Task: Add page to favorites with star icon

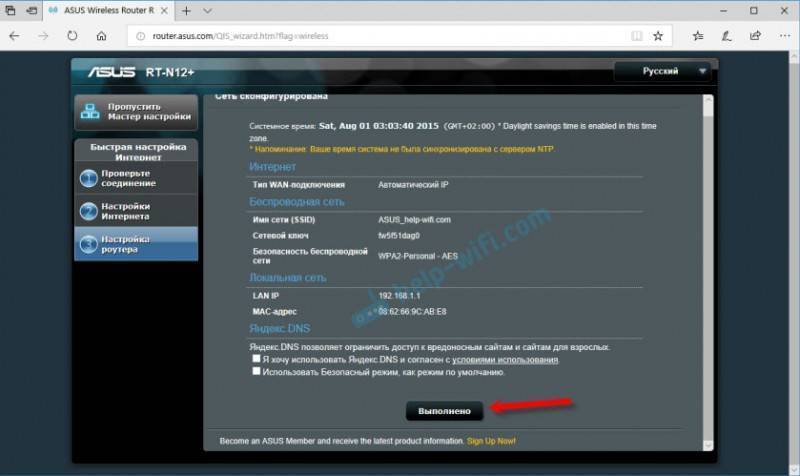Action: (x=658, y=36)
